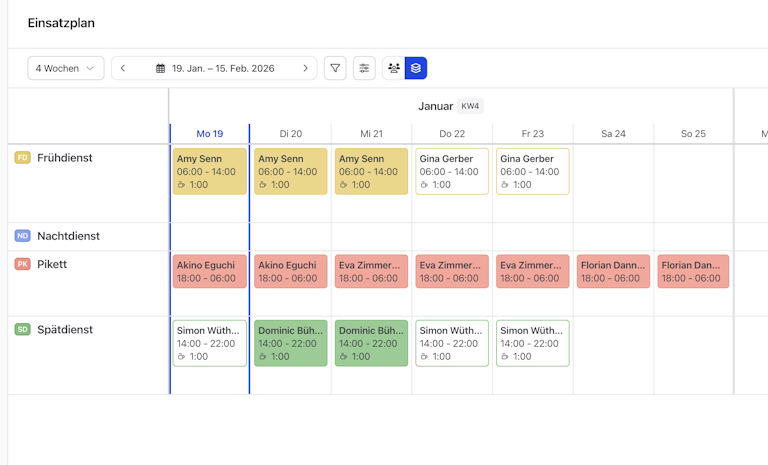Open Amy Senn's Frühdienst shift on Di 20
Image resolution: width=768 pixels, height=465 pixels.
coord(290,171)
